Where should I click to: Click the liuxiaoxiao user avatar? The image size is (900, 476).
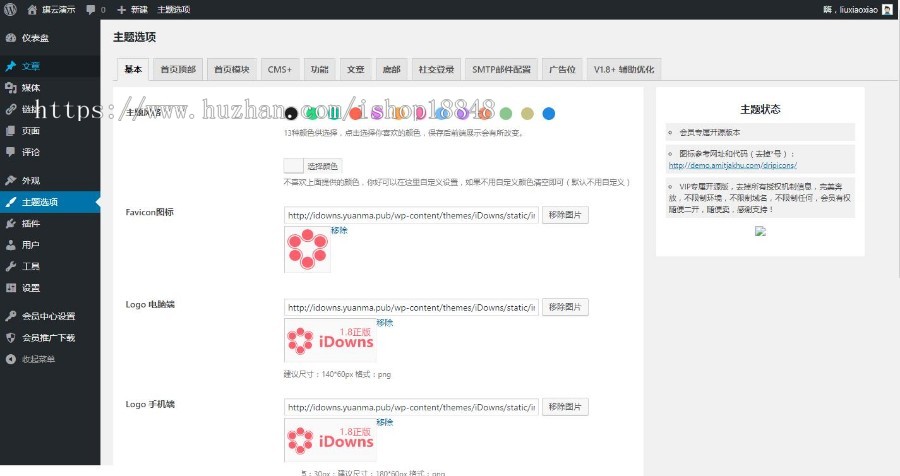tap(887, 9)
